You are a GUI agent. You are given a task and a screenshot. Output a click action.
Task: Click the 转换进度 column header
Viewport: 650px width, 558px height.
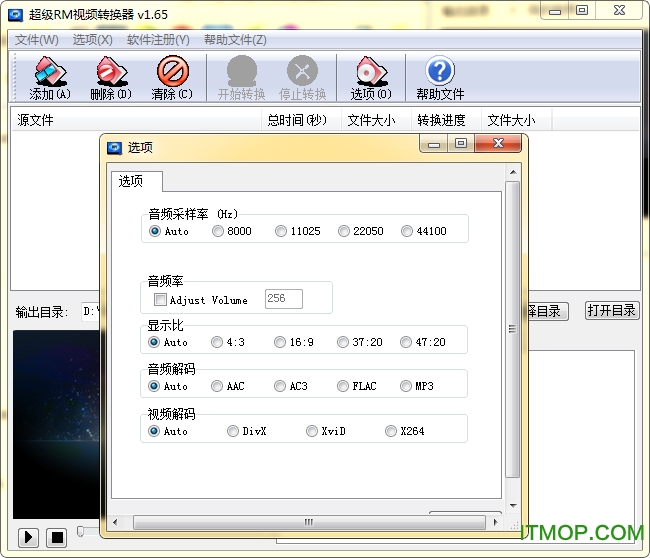tap(446, 120)
